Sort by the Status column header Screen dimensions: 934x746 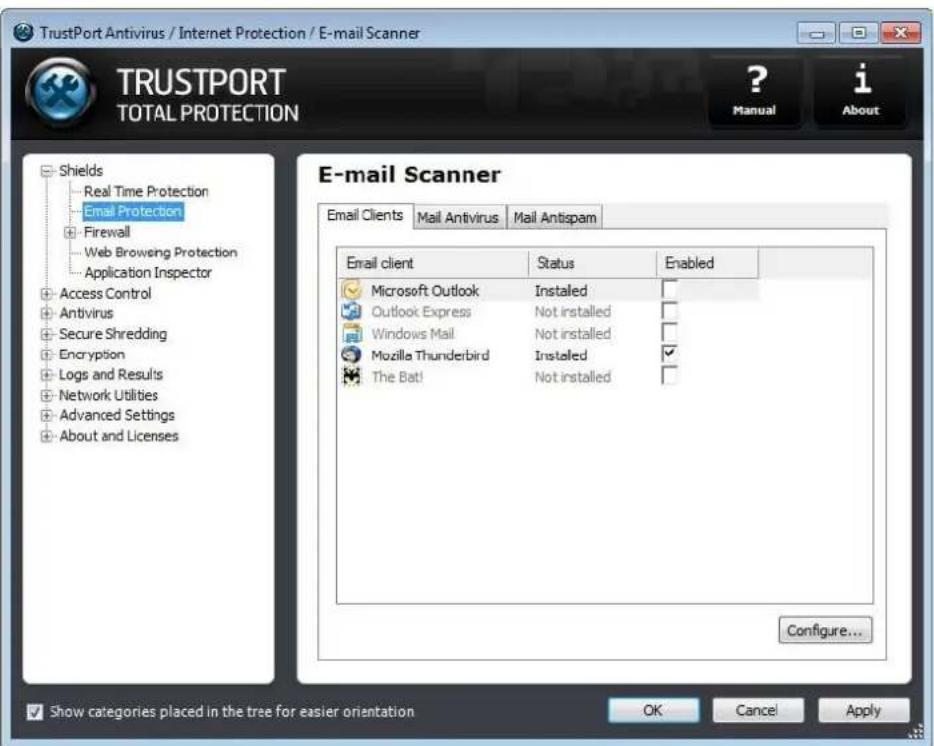(593, 263)
